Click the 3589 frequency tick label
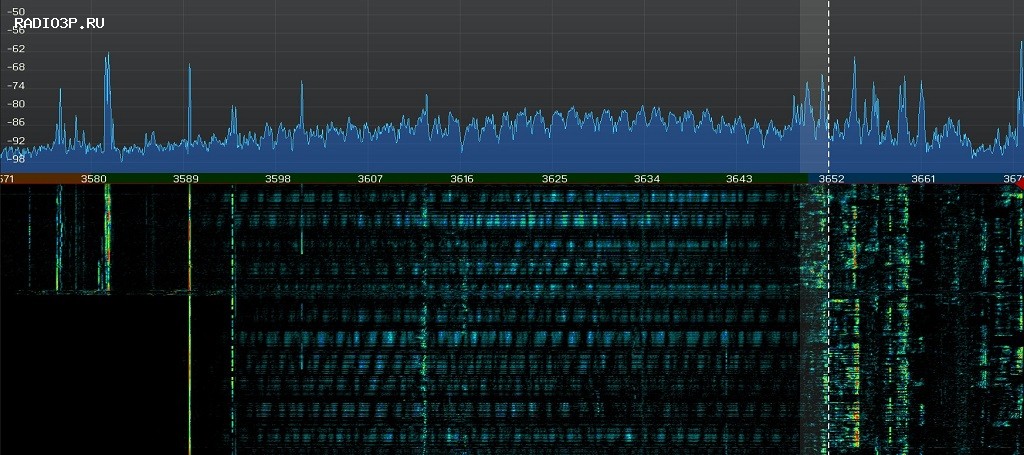1024x455 pixels. 186,179
